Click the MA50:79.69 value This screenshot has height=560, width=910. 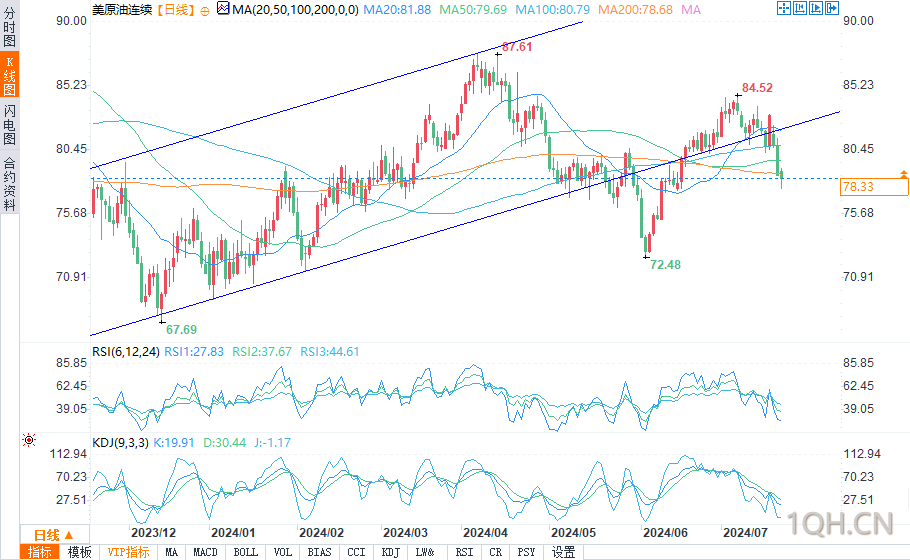point(473,10)
